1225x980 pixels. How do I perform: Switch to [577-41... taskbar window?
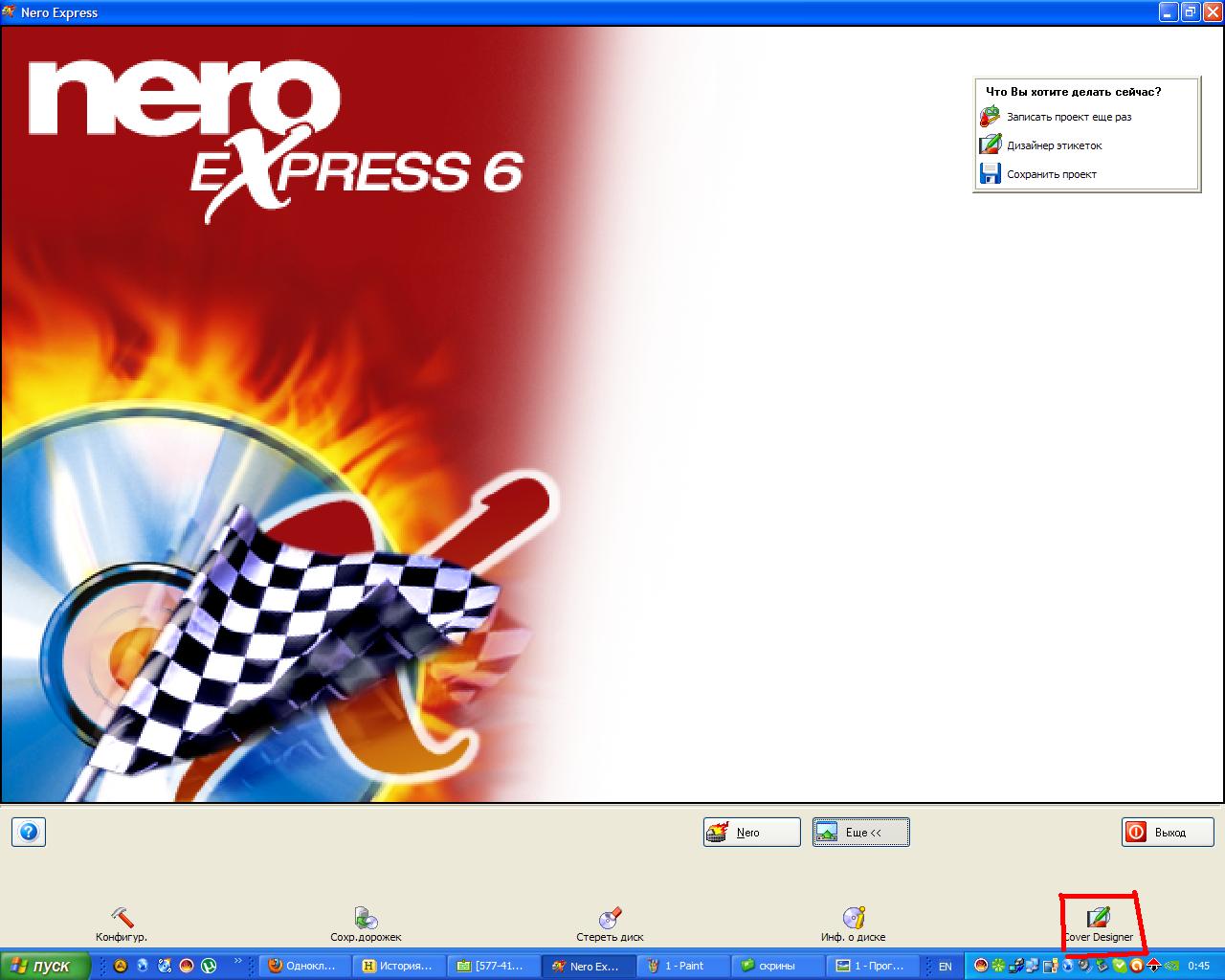pos(493,966)
